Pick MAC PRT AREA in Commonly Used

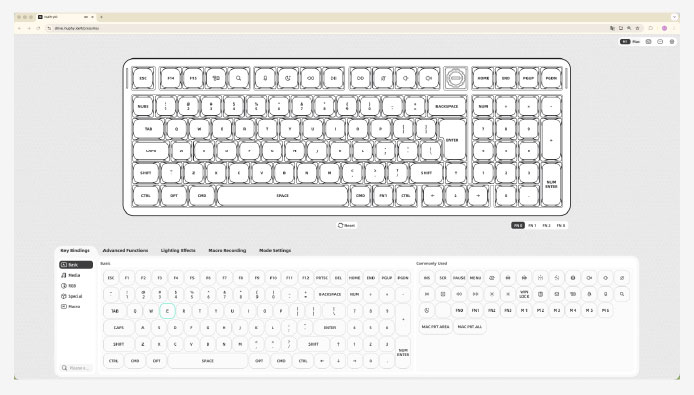tap(435, 327)
